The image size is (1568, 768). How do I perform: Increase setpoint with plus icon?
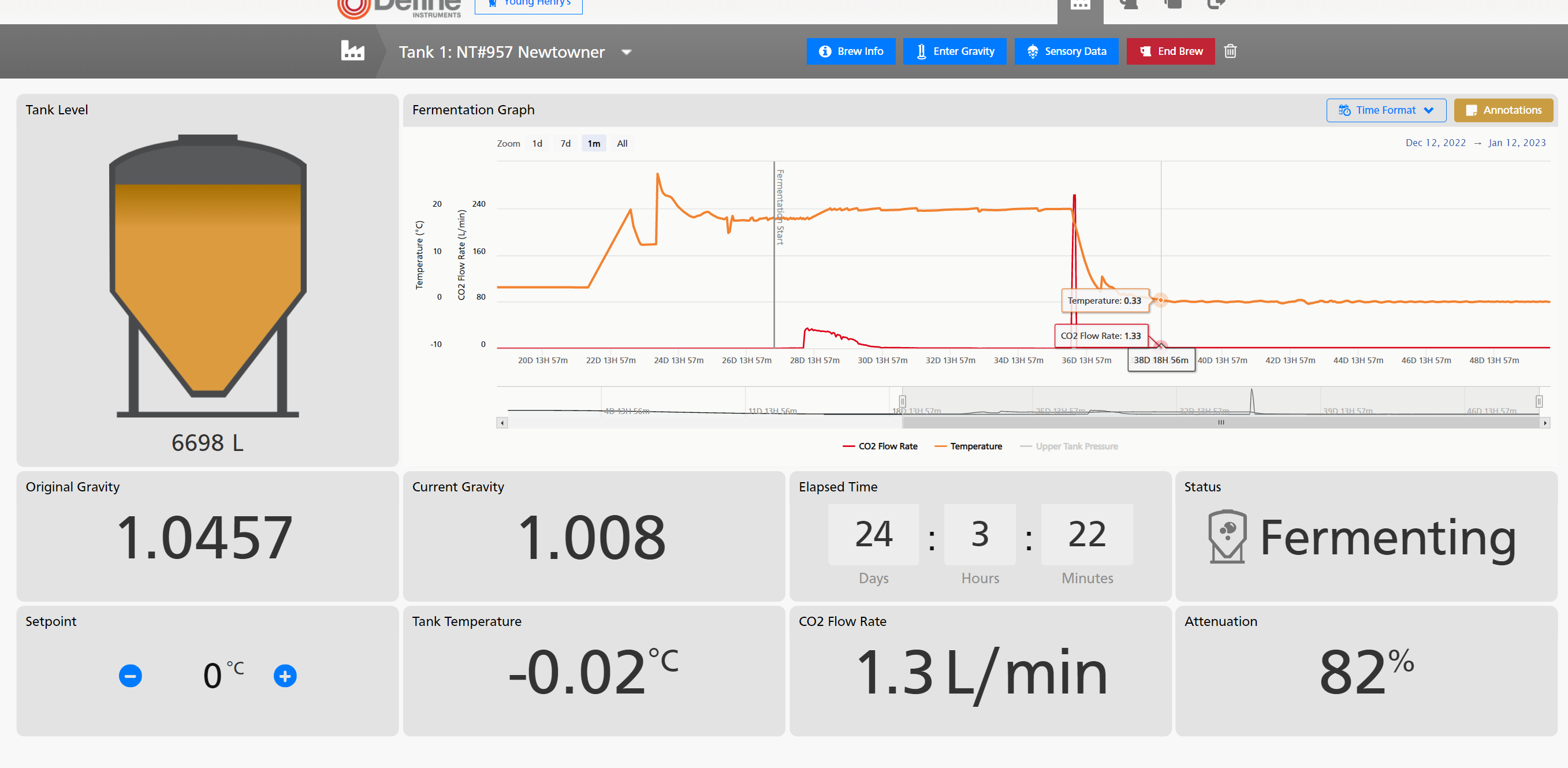tap(285, 676)
